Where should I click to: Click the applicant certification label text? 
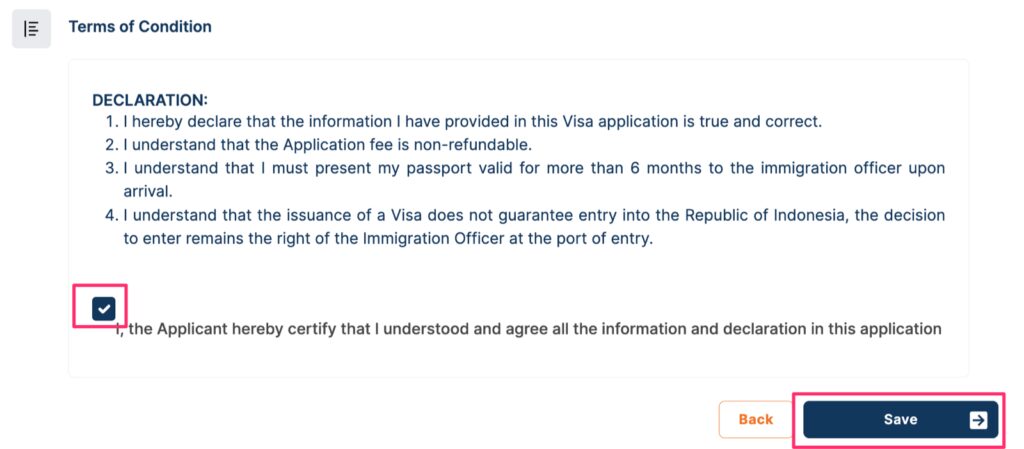click(528, 329)
